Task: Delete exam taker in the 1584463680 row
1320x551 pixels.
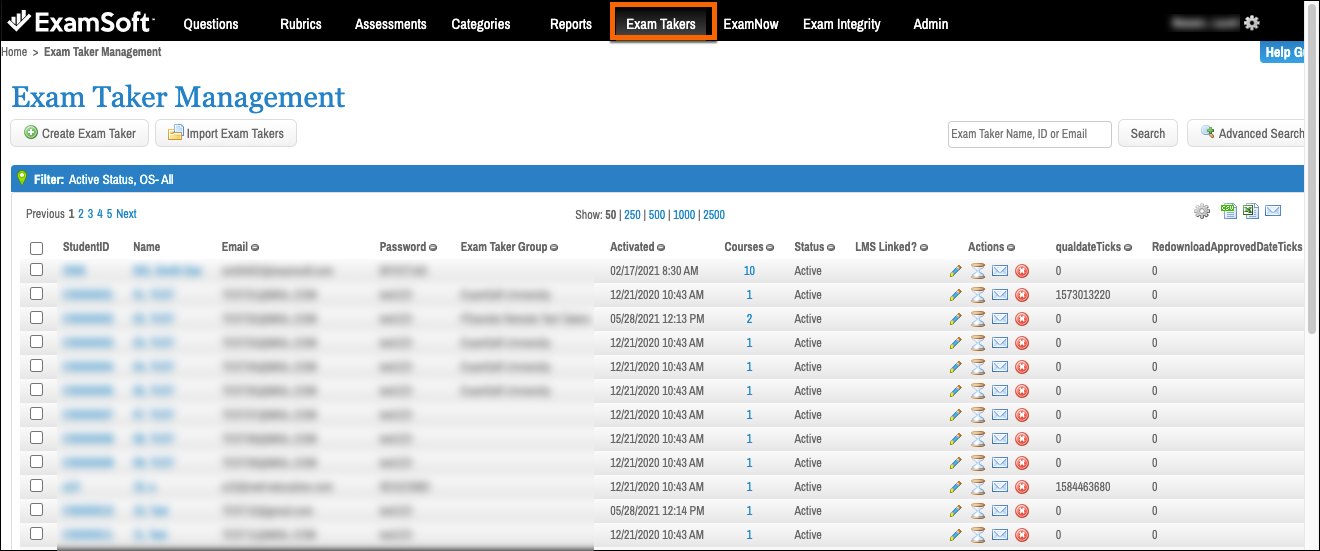Action: 1022,487
